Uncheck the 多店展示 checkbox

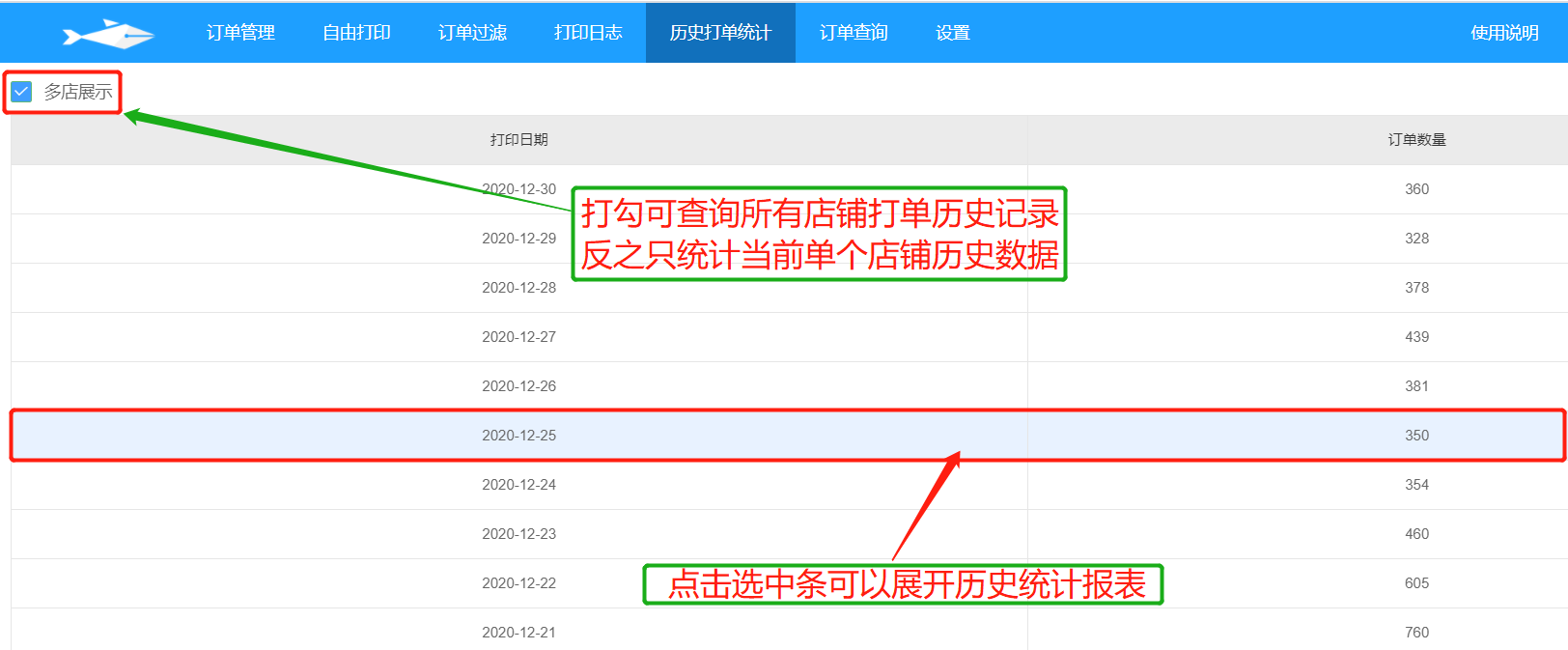22,92
